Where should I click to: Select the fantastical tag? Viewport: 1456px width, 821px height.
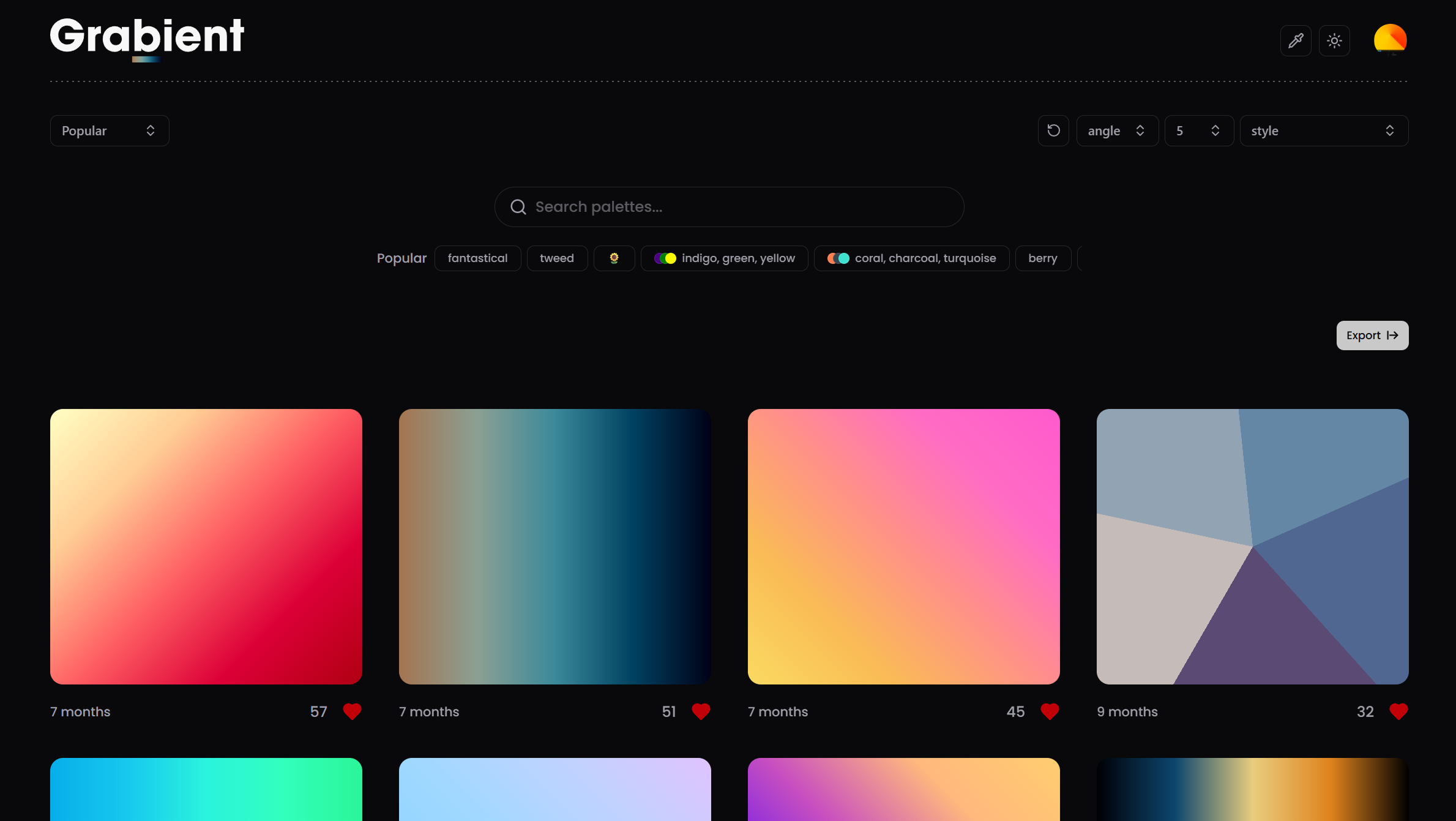click(477, 258)
